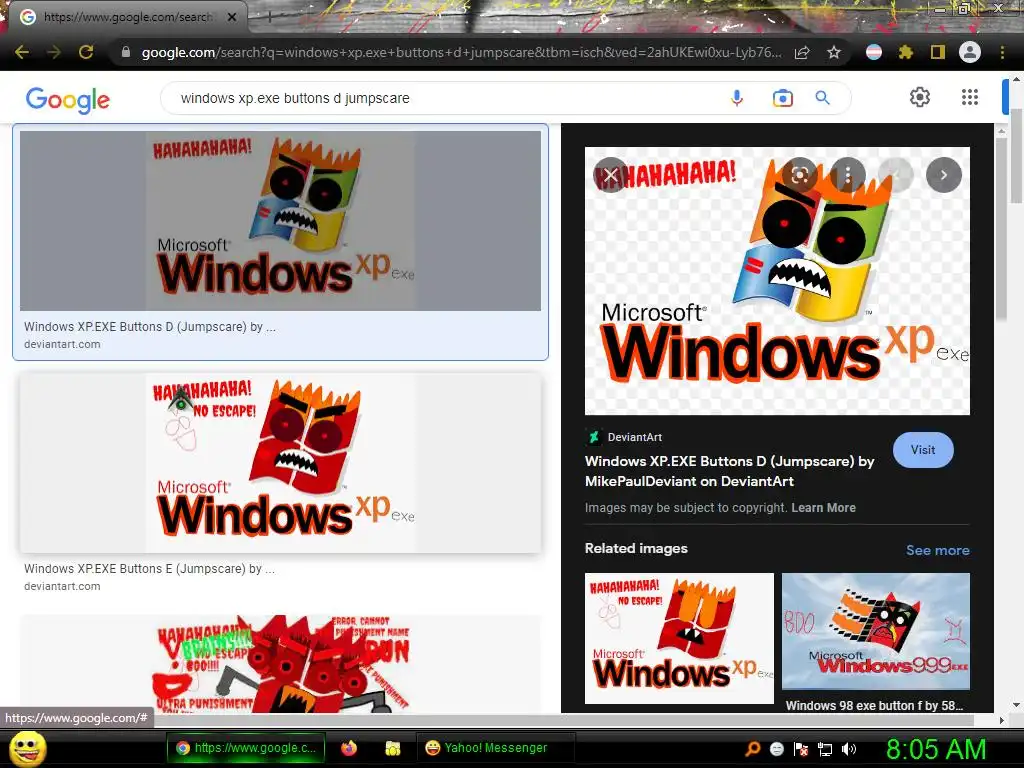The image size is (1024, 768).
Task: Click in the Google search query field
Action: click(444, 98)
